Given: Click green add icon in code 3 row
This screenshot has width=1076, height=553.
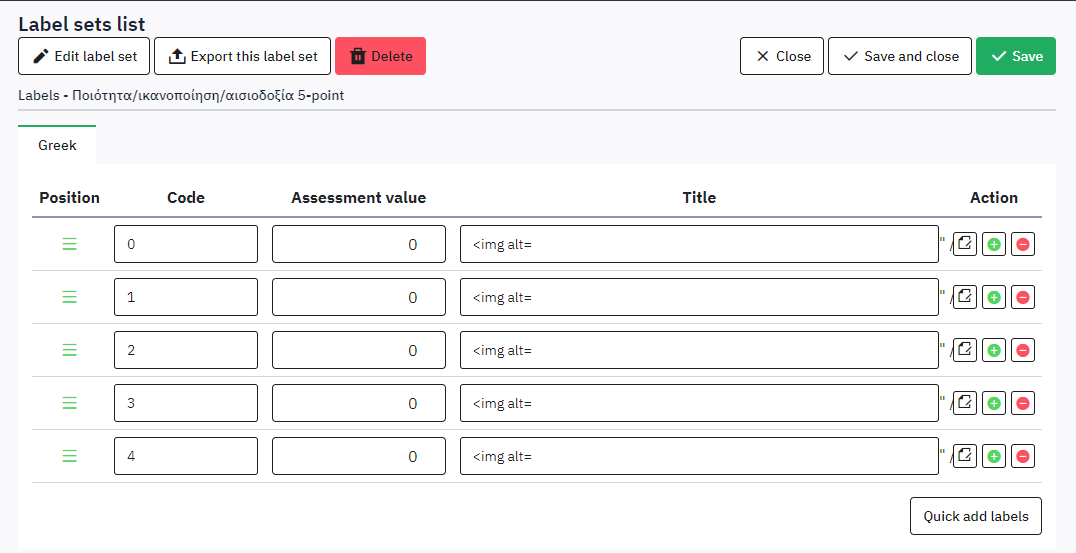Looking at the screenshot, I should 994,403.
